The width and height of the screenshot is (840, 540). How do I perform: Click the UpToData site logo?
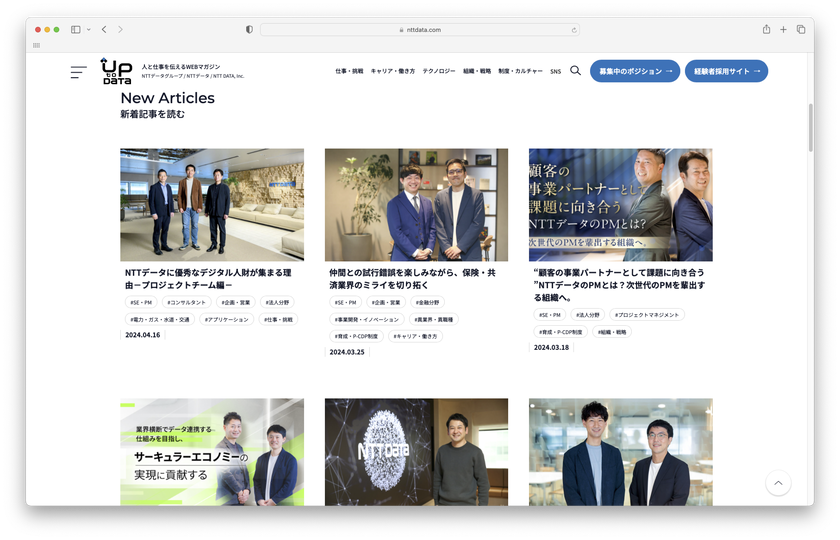[116, 71]
